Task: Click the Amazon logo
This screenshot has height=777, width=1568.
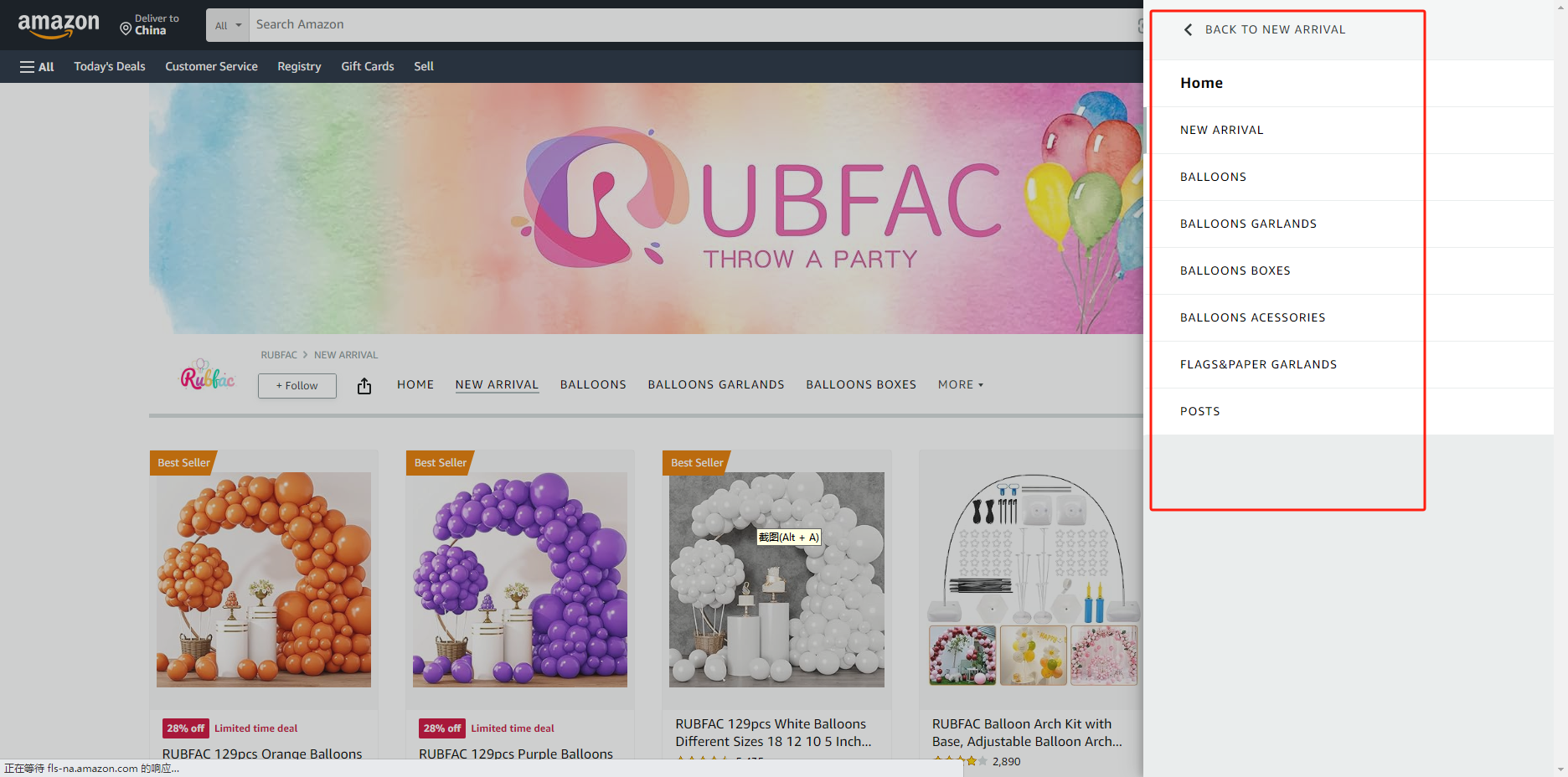Action: click(59, 25)
